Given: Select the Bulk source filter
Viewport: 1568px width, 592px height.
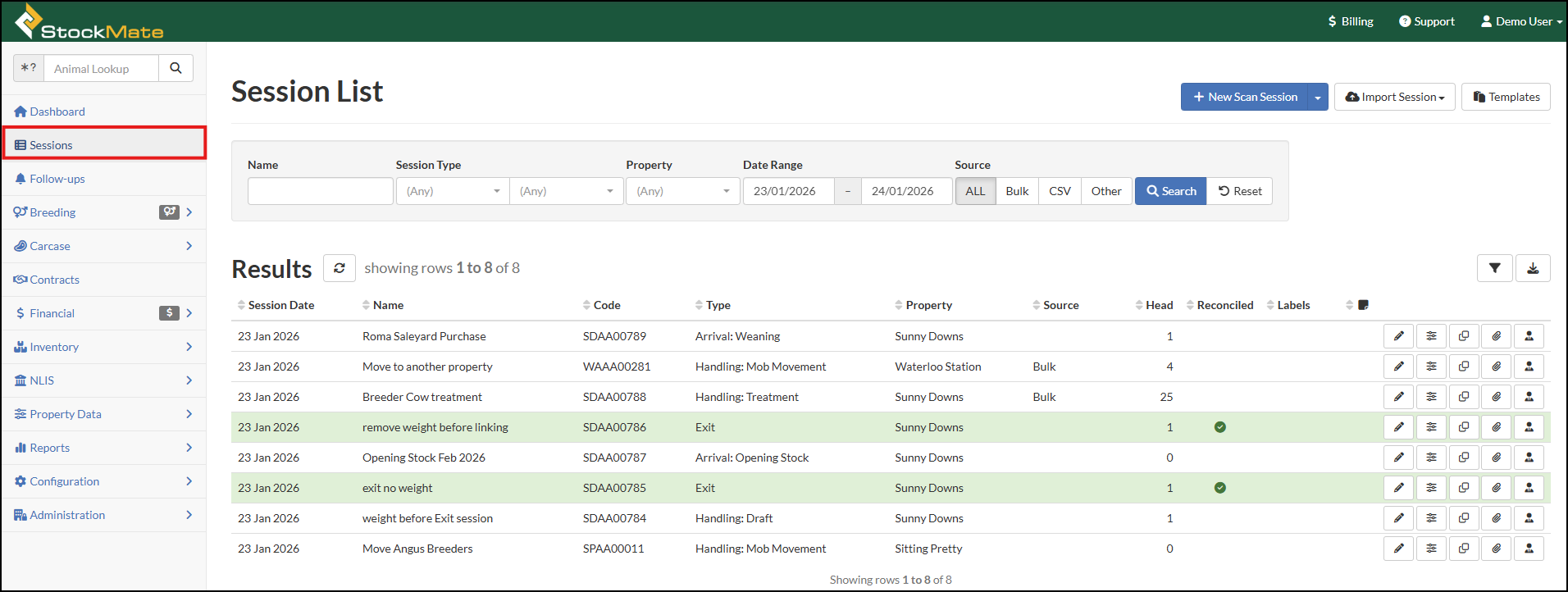Looking at the screenshot, I should 1017,191.
